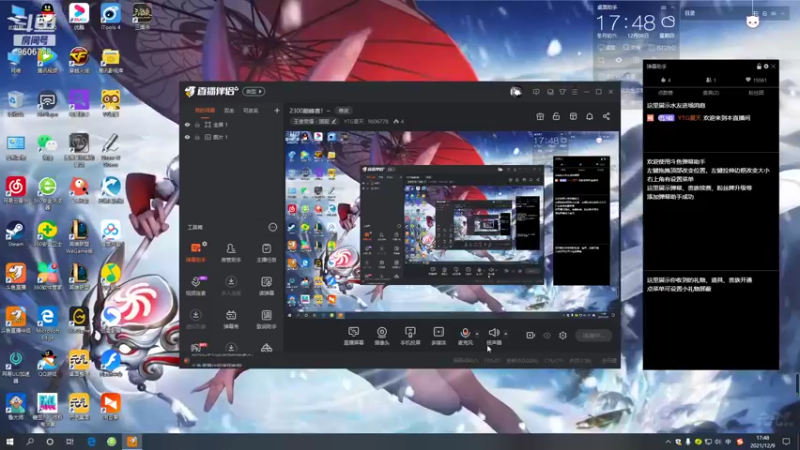Select the 全屏 1 source row
The width and height of the screenshot is (800, 450).
[x=232, y=124]
